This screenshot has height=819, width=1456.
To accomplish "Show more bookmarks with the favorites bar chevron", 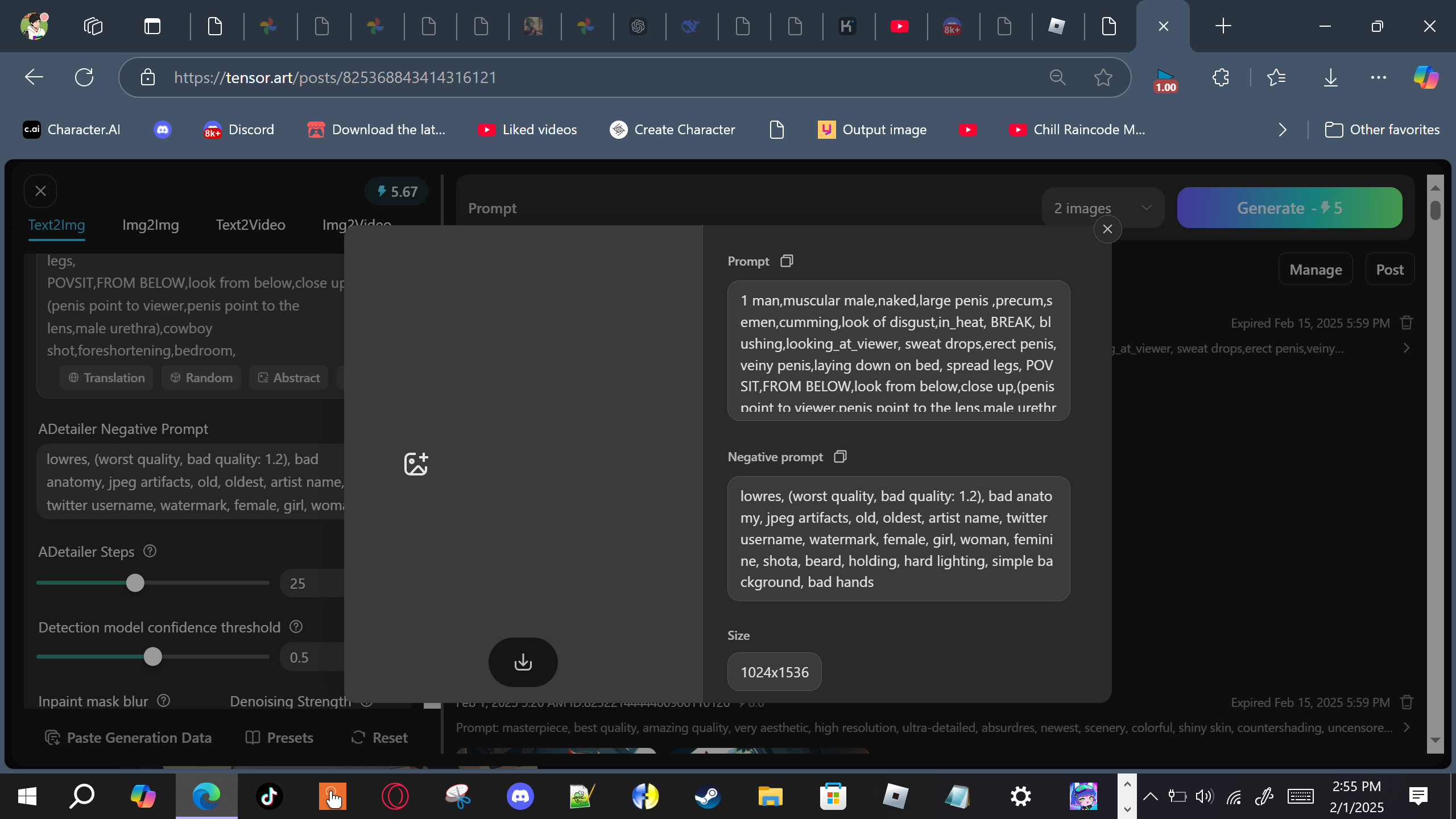I will [1283, 130].
